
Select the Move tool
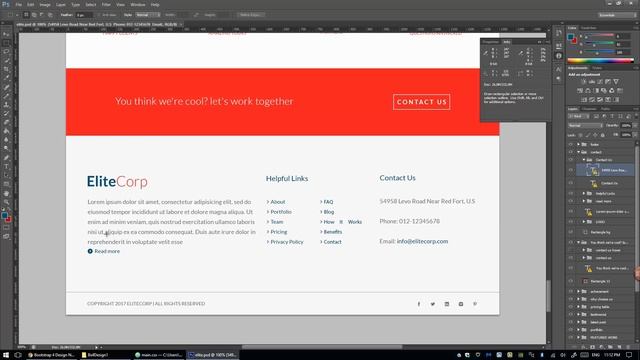pyautogui.click(x=6, y=34)
